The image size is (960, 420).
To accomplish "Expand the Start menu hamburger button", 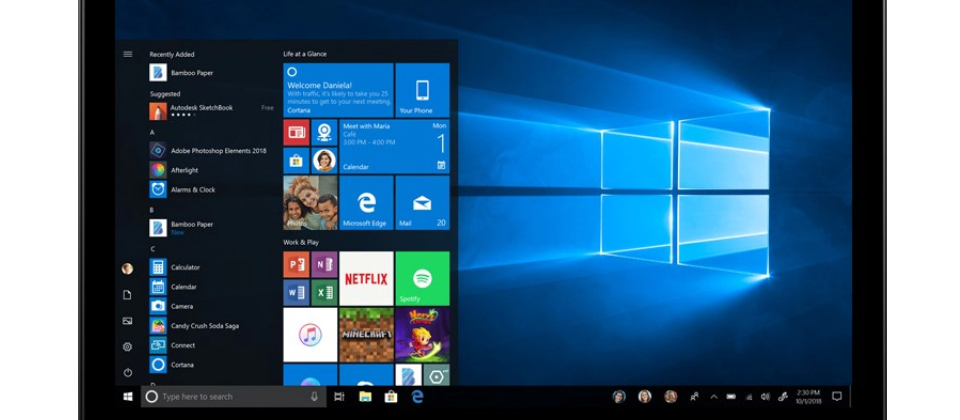I will tap(127, 54).
